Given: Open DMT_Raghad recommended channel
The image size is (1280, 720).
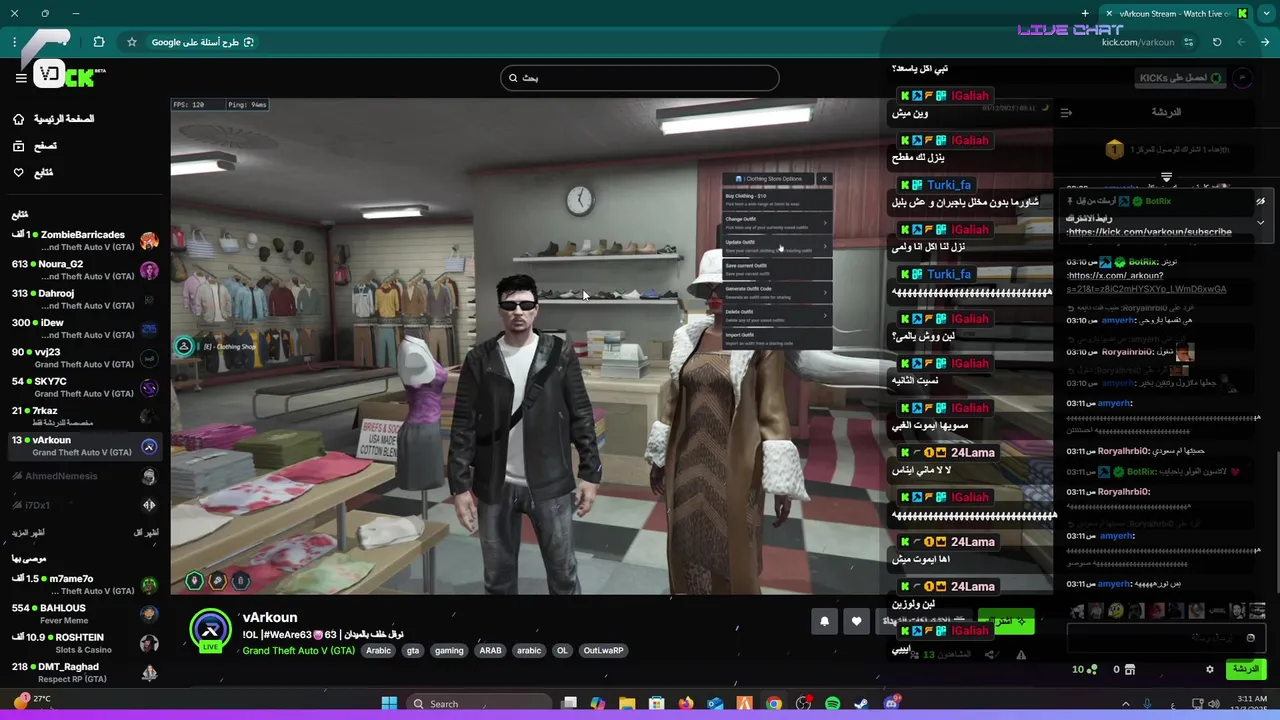Looking at the screenshot, I should point(85,673).
